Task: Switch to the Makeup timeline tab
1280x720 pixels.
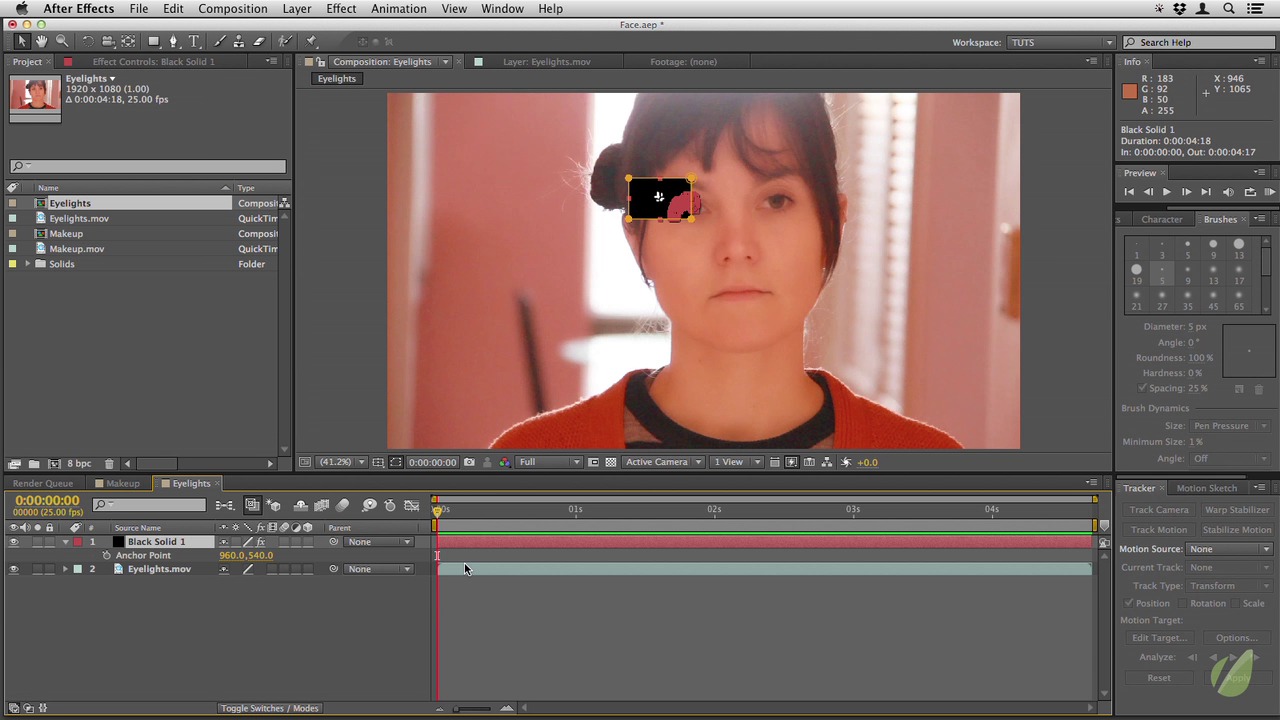Action: point(123,484)
